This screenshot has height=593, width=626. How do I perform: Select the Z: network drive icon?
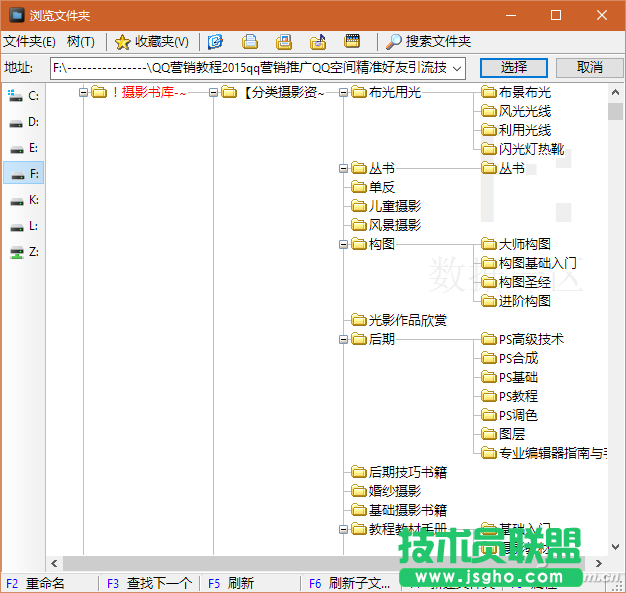(22, 252)
